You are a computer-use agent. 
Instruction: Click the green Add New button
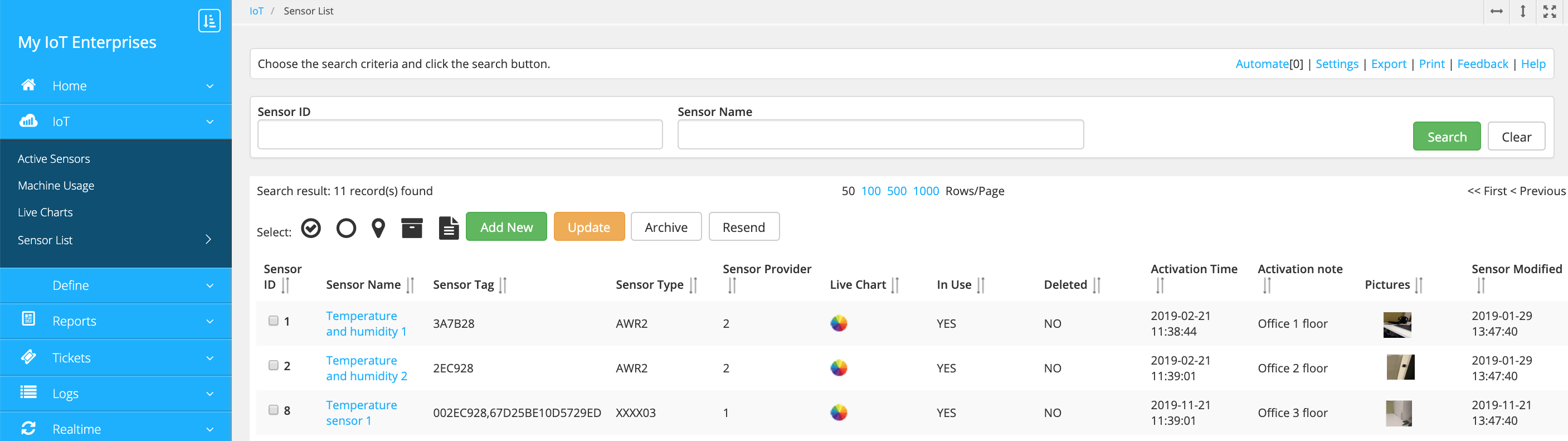point(506,226)
